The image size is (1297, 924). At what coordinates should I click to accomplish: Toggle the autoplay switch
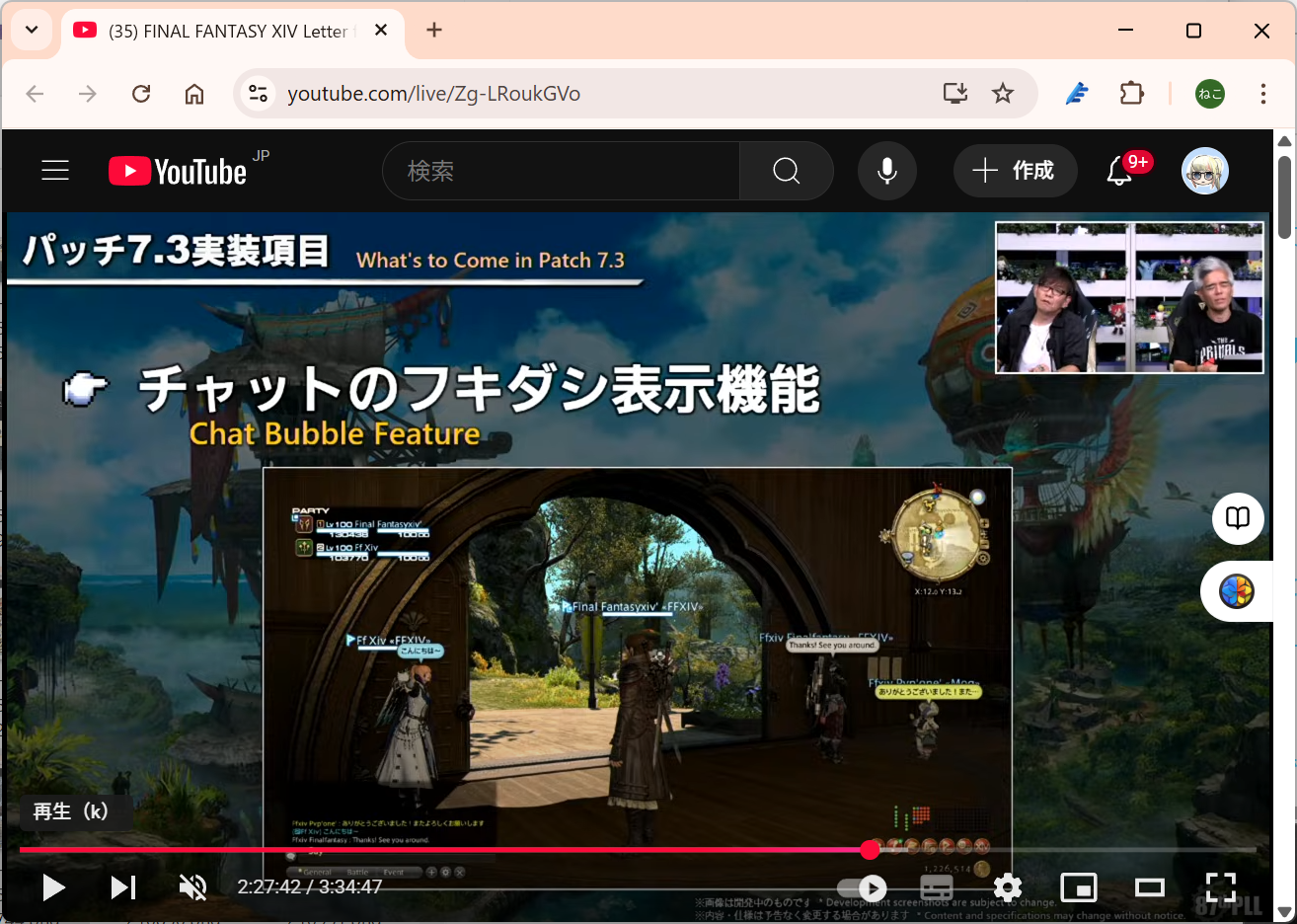click(x=862, y=887)
